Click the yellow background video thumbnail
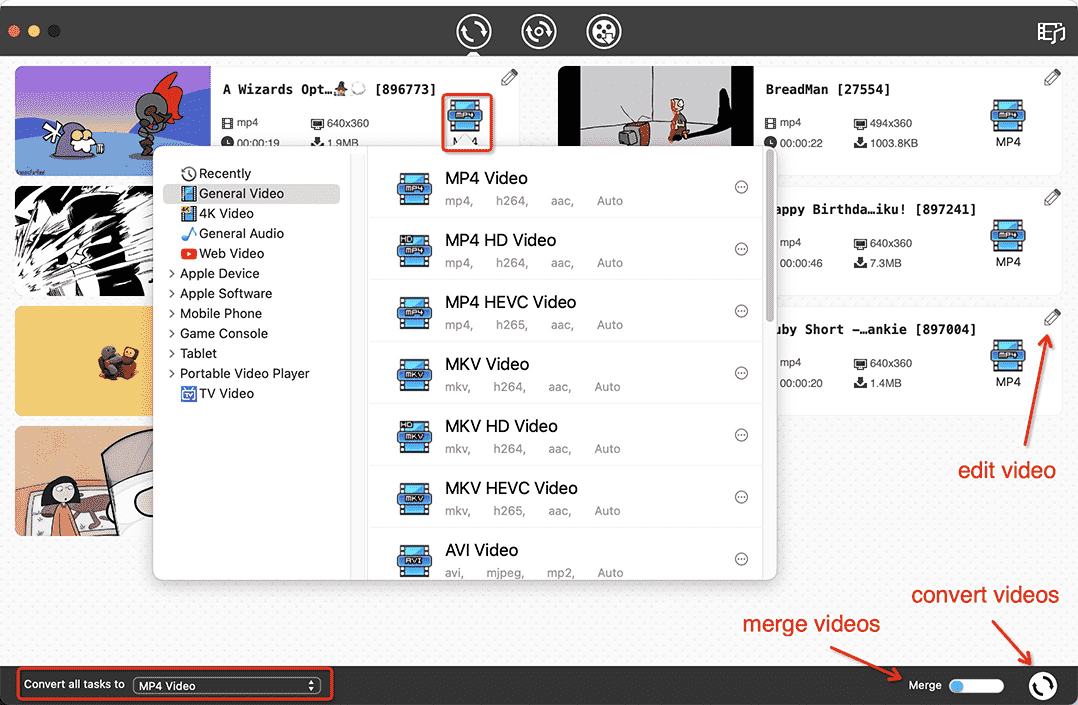 coord(84,361)
